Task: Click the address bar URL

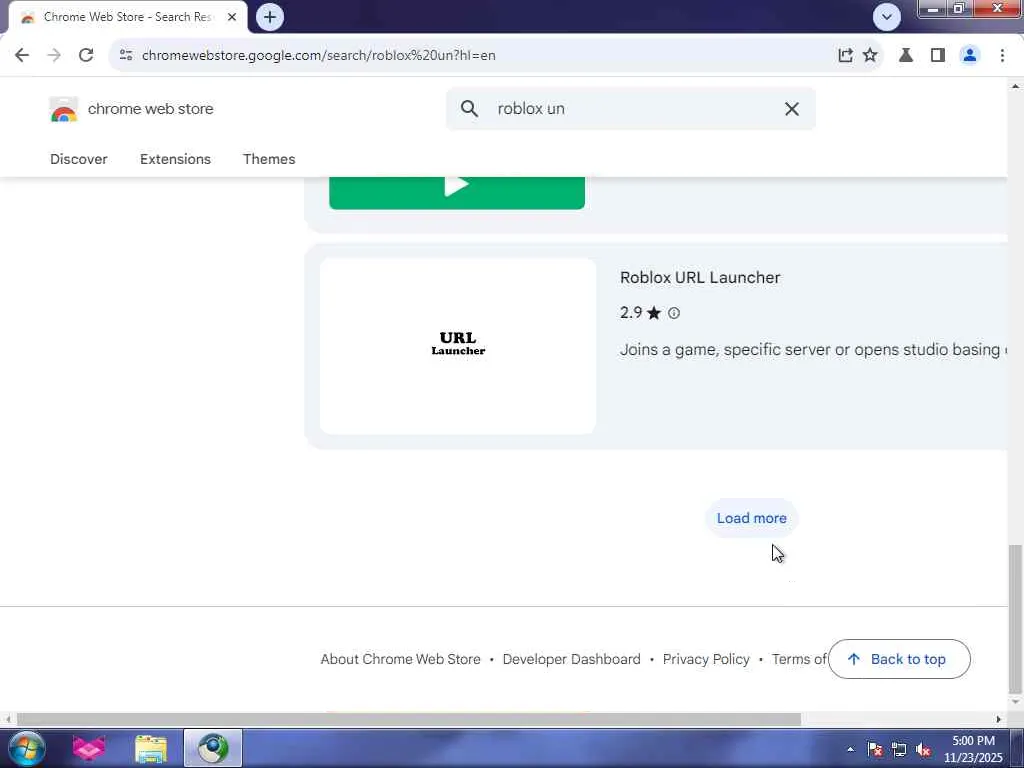Action: [319, 56]
